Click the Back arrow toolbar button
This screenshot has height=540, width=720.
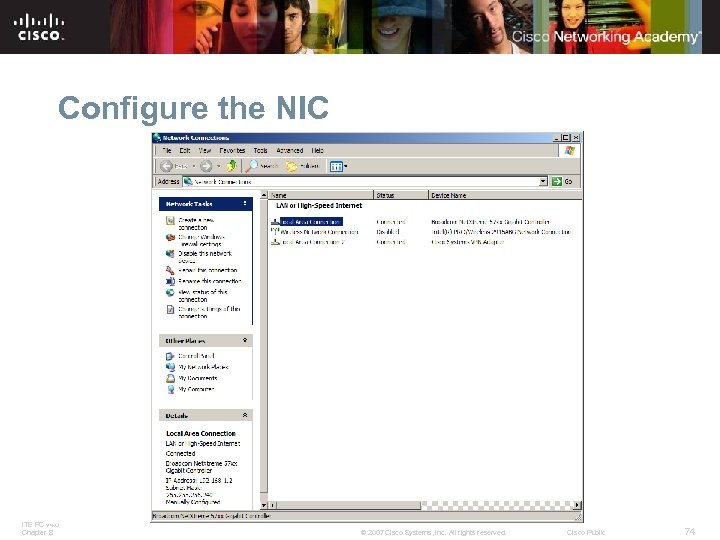(167, 166)
